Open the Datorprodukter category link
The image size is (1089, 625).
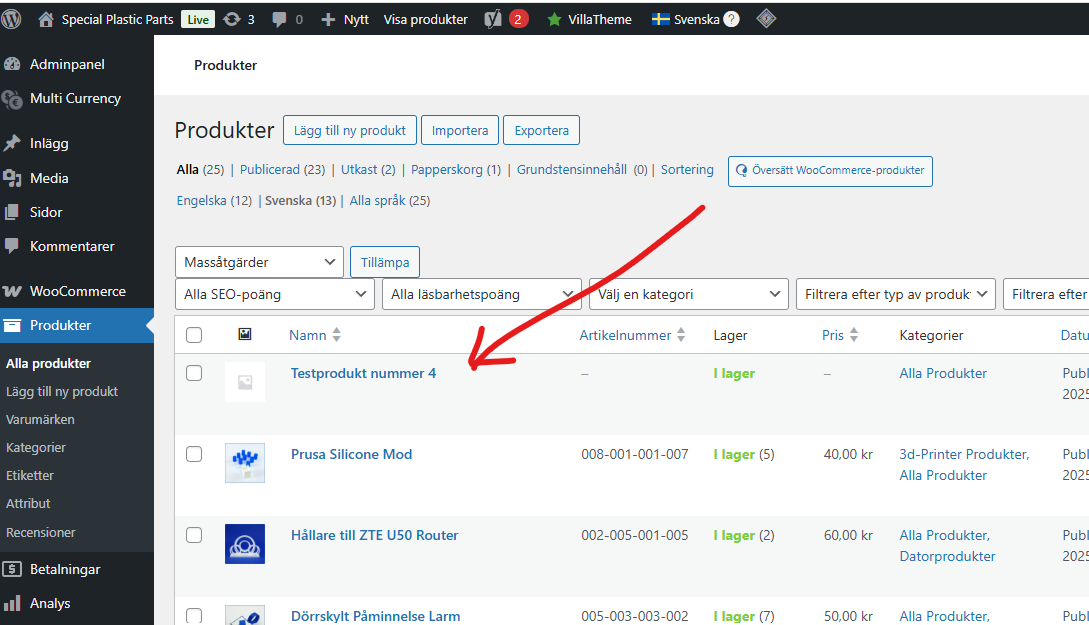[947, 556]
